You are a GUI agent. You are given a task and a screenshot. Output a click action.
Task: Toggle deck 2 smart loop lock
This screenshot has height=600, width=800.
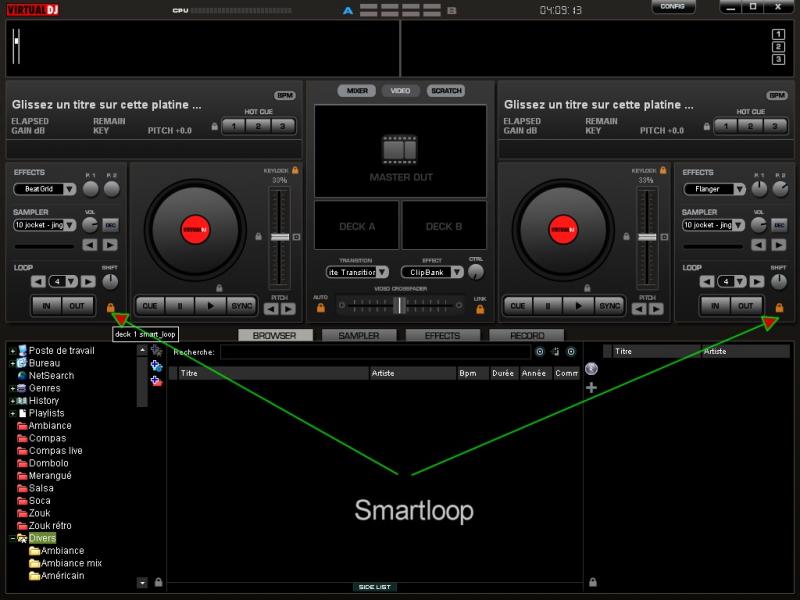tap(779, 308)
